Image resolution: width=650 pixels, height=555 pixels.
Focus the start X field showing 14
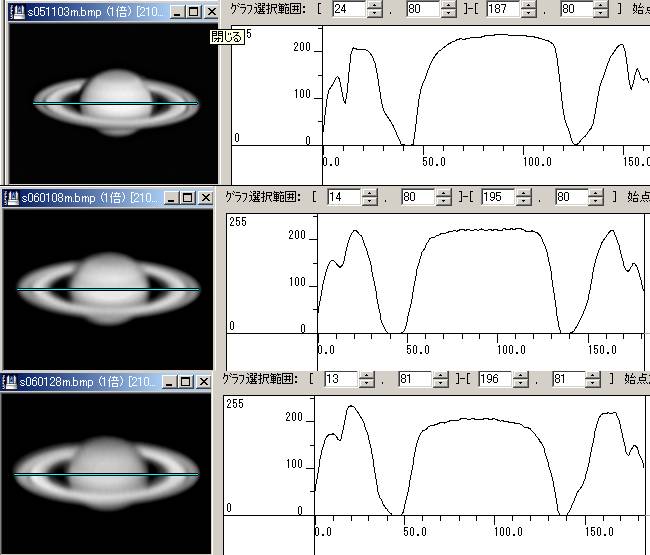344,196
